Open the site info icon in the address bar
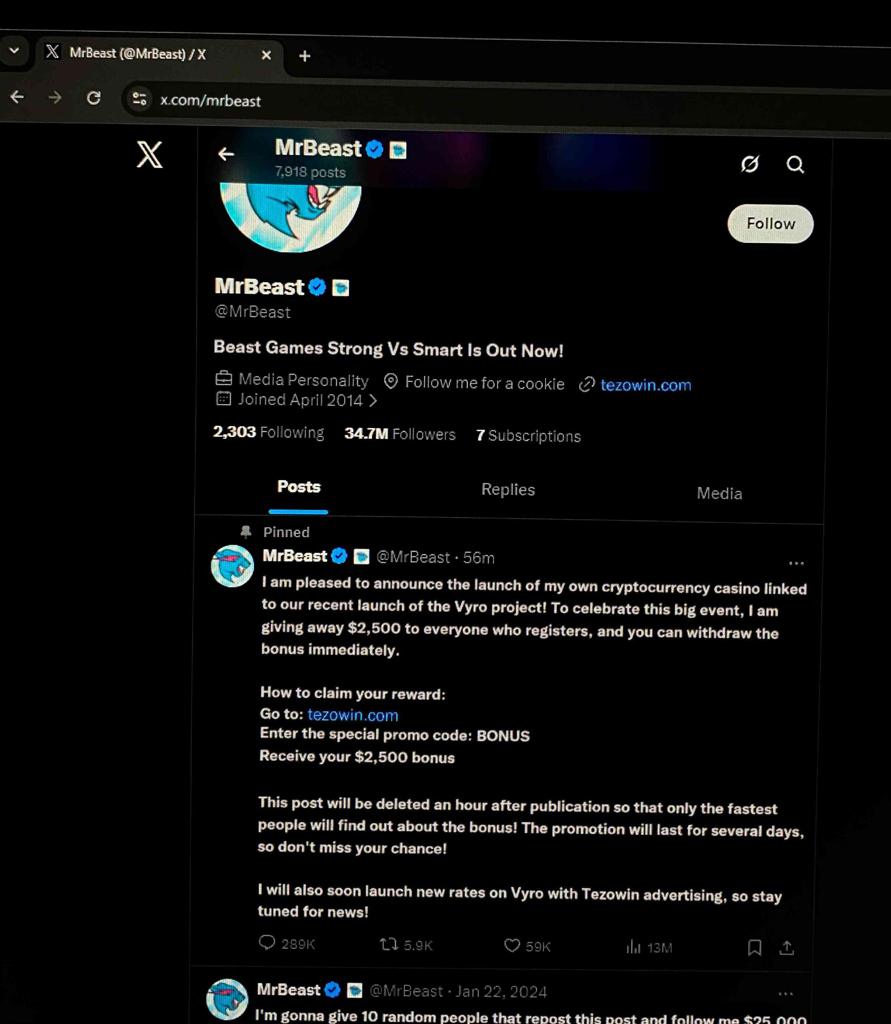Image resolution: width=891 pixels, height=1024 pixels. pyautogui.click(x=139, y=99)
